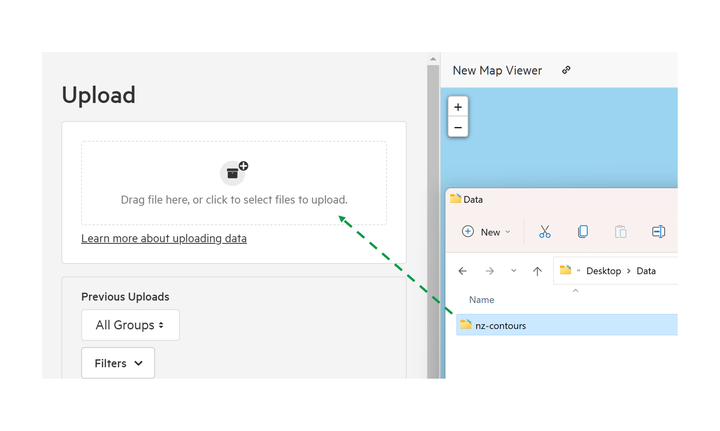Open the All Groups dropdown

(130, 325)
